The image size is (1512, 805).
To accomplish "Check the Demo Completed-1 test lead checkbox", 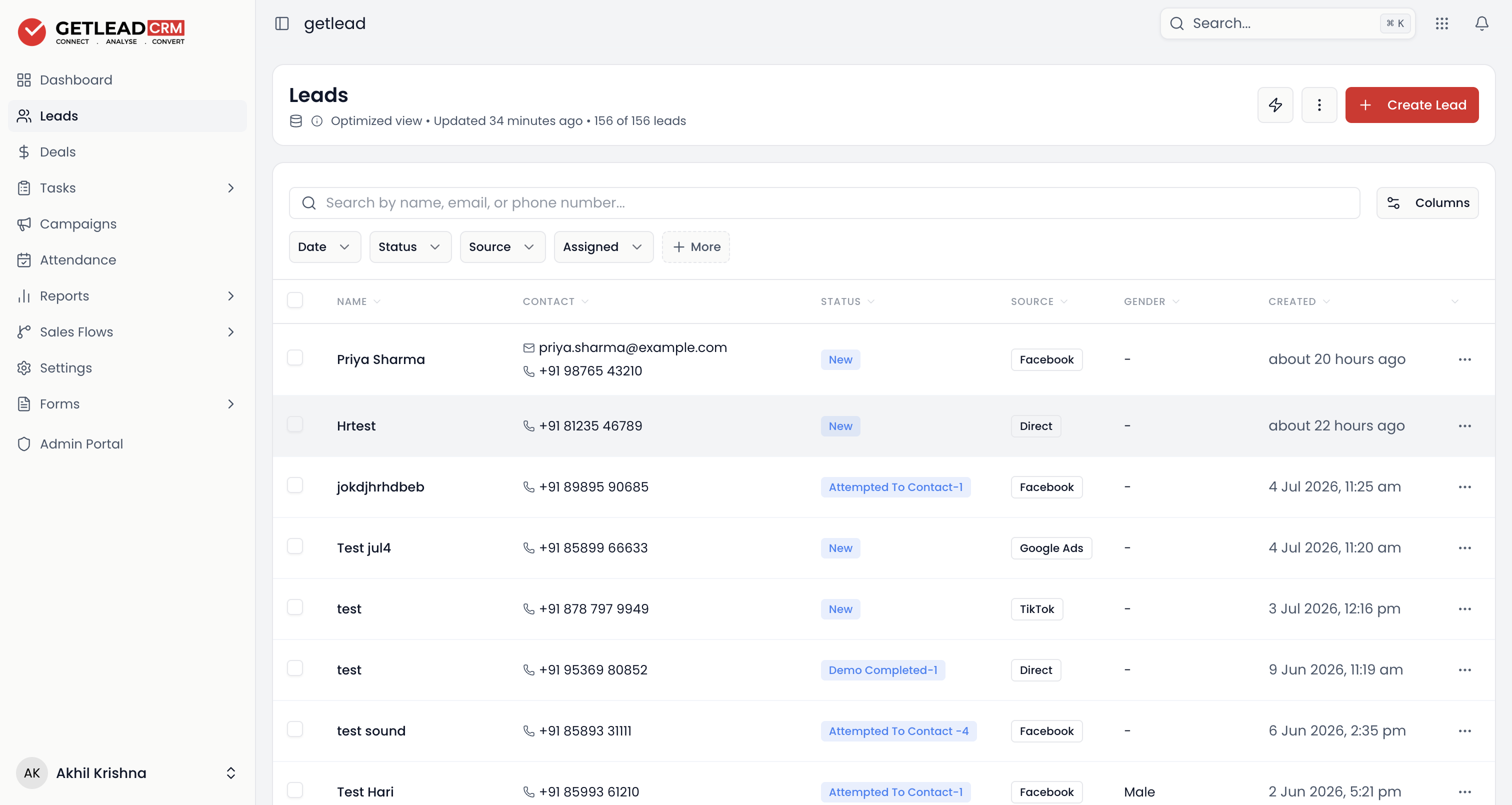I will point(294,668).
